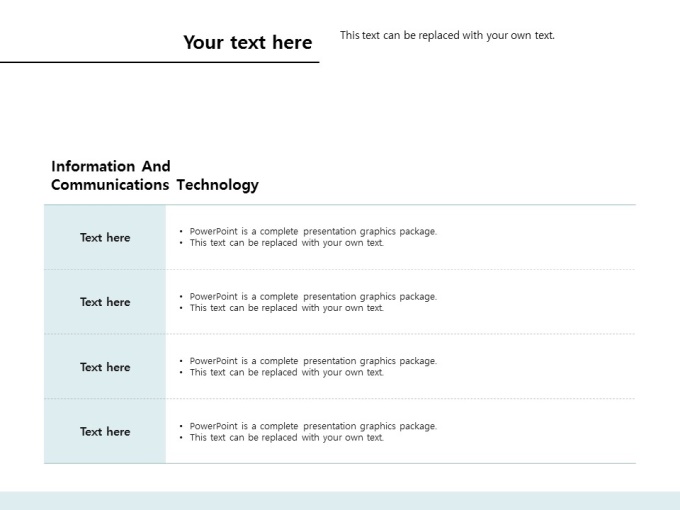This screenshot has width=680, height=510.
Task: Select the fourth row's "This text can be replaced" bullet
Action: [x=286, y=438]
